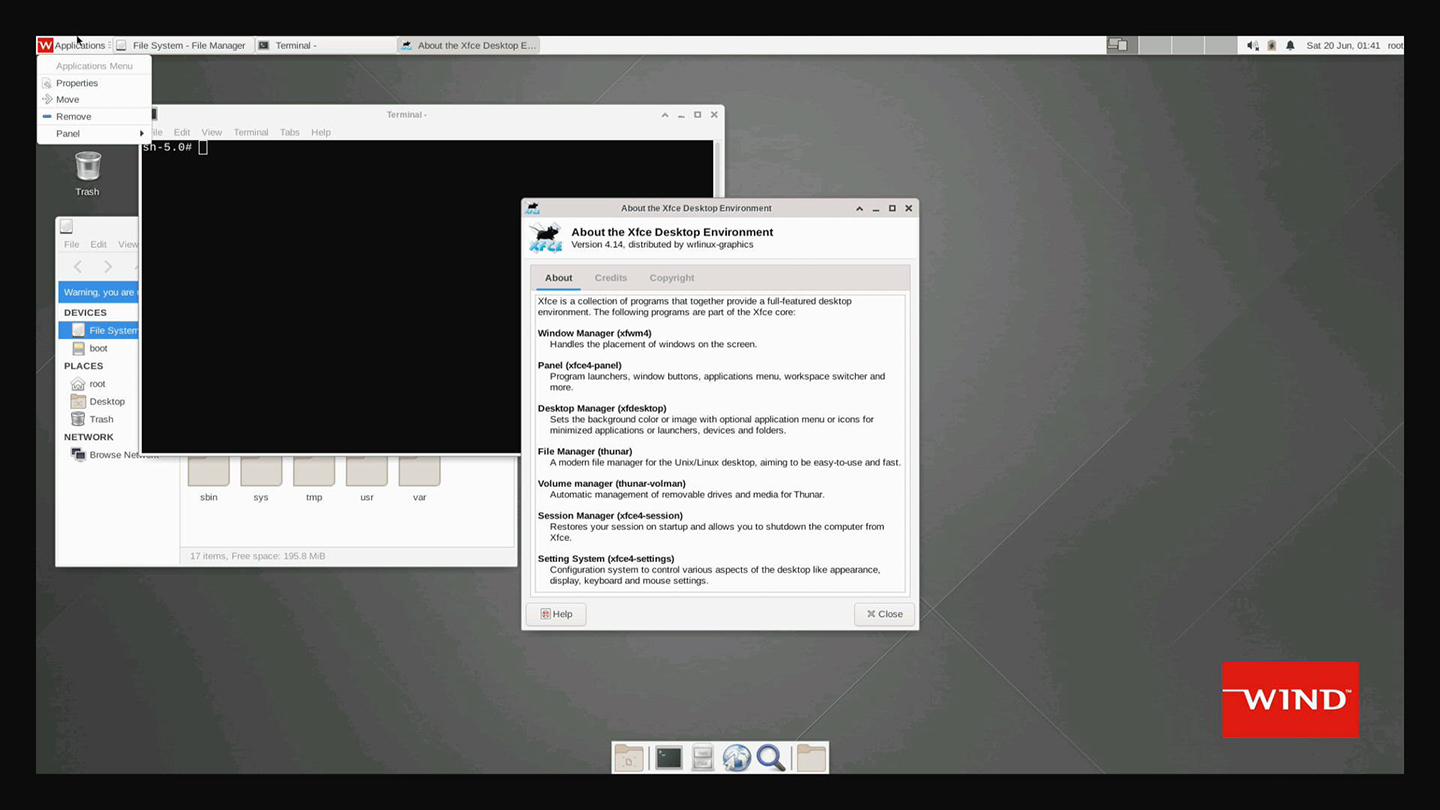Open Tabs menu in the Terminal window
Image resolution: width=1440 pixels, height=810 pixels.
[x=289, y=132]
